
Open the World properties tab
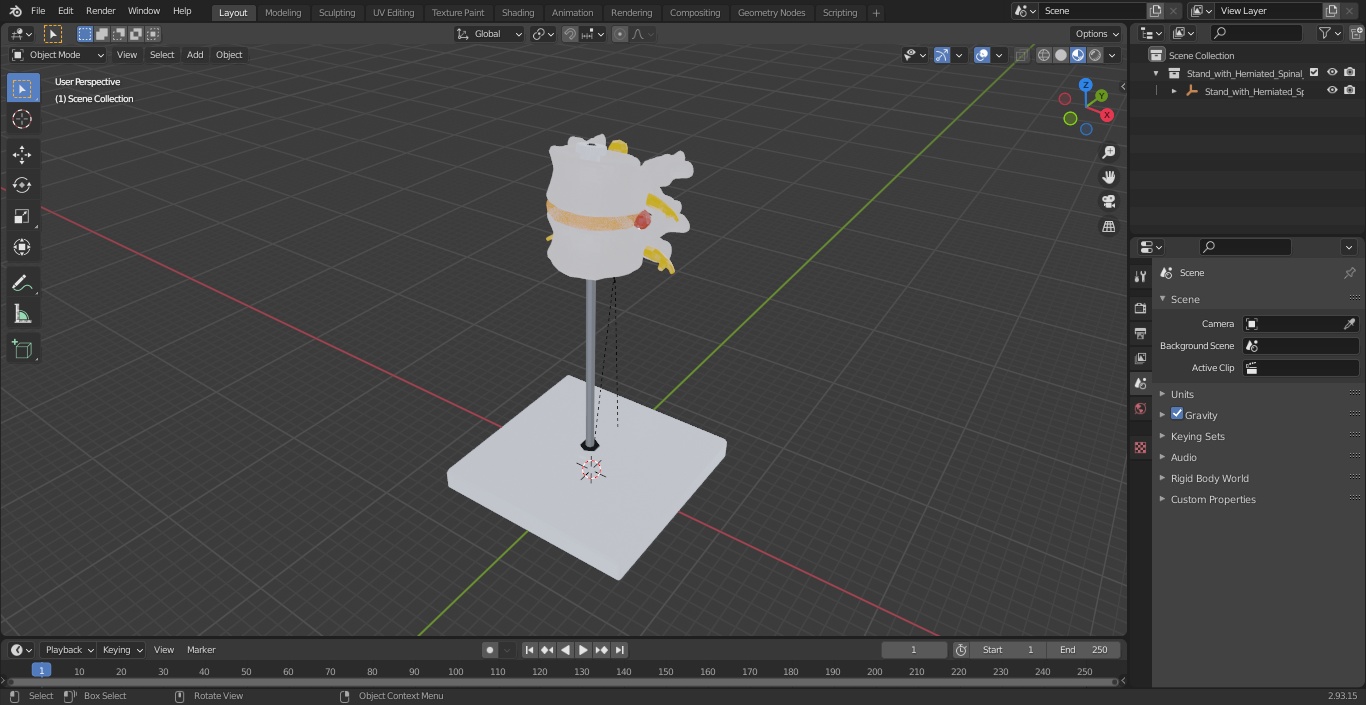[x=1140, y=408]
